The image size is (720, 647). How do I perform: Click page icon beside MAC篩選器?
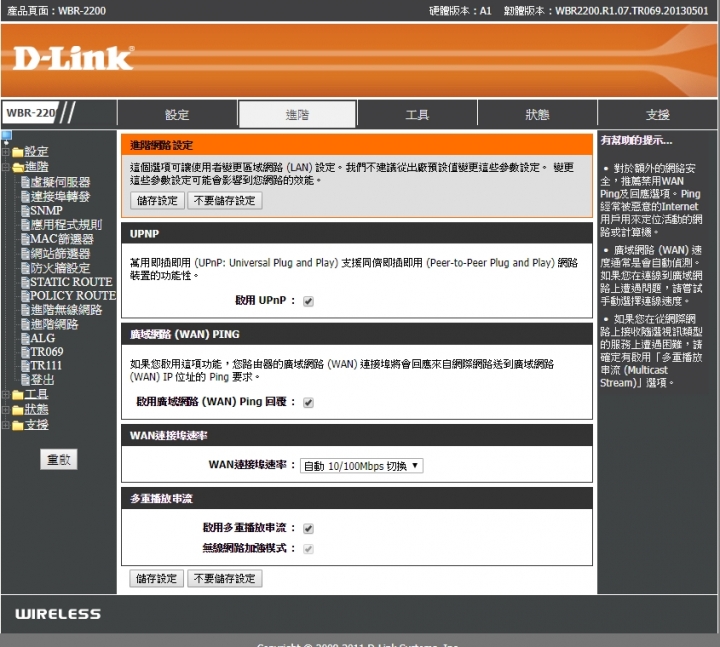point(26,239)
